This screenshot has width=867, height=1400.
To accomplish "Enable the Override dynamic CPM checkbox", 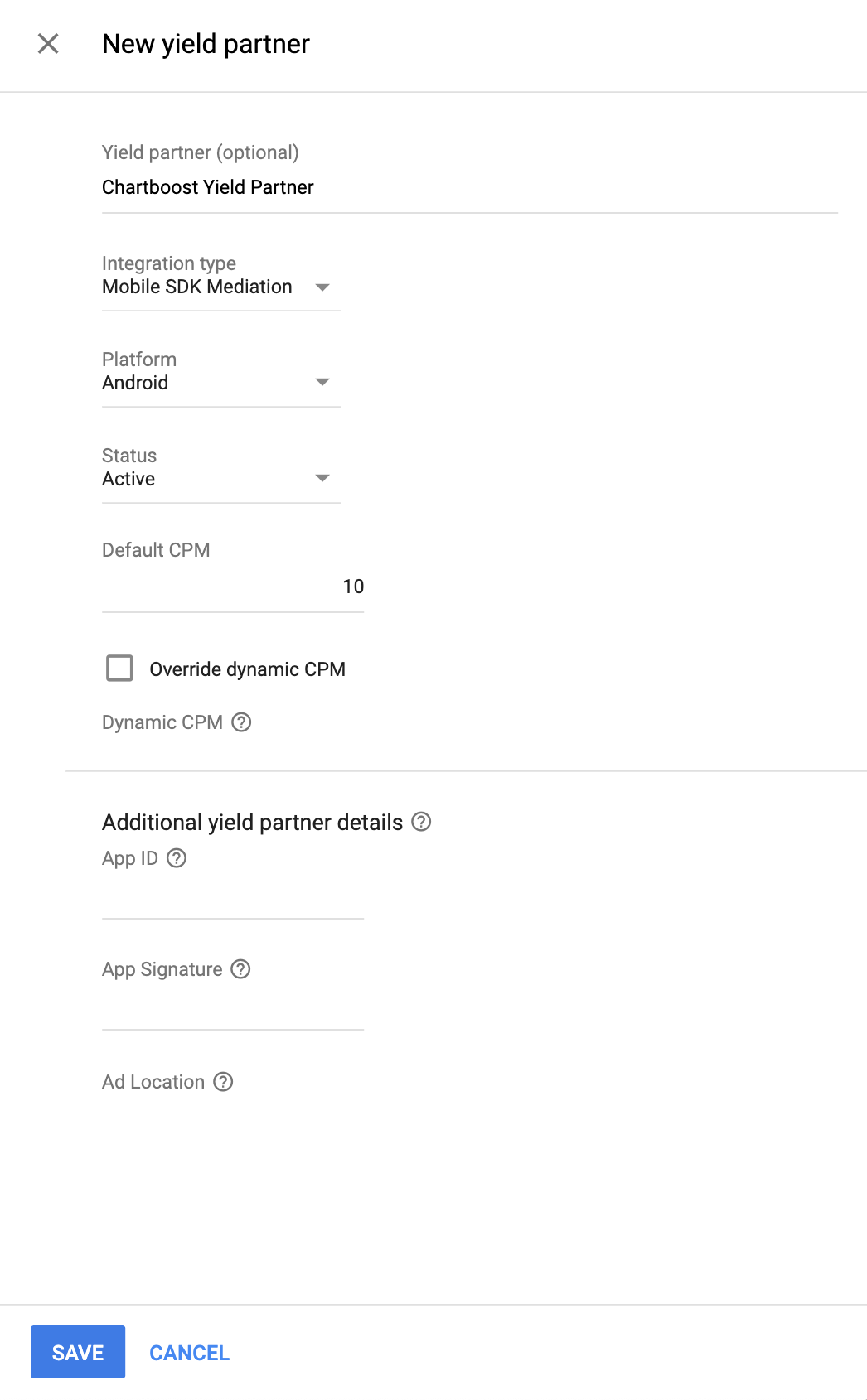I will (119, 669).
